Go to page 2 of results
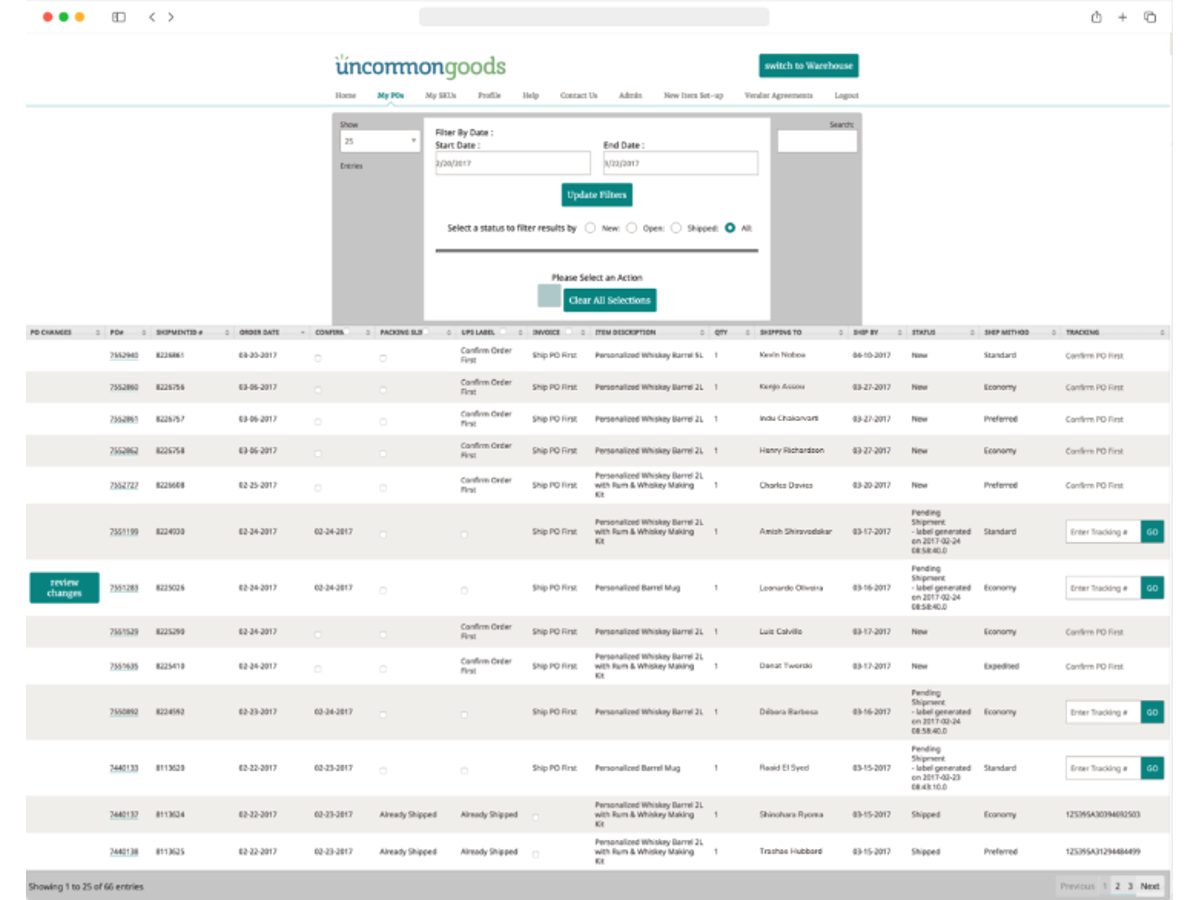The height and width of the screenshot is (900, 1200). coord(1117,886)
